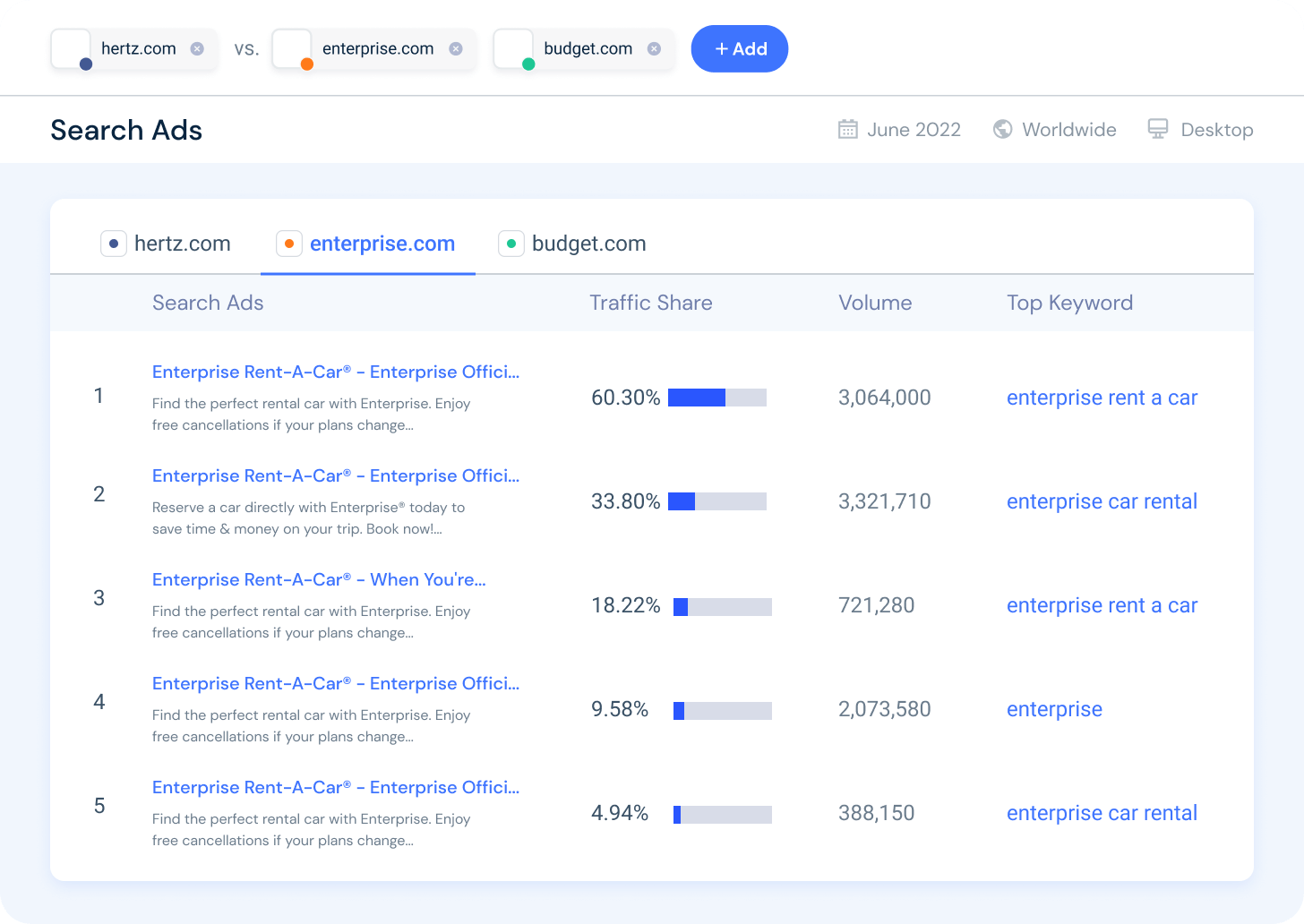This screenshot has height=924, width=1304.
Task: Check the checkbox in the hertz.com chip
Action: pyautogui.click(x=71, y=48)
